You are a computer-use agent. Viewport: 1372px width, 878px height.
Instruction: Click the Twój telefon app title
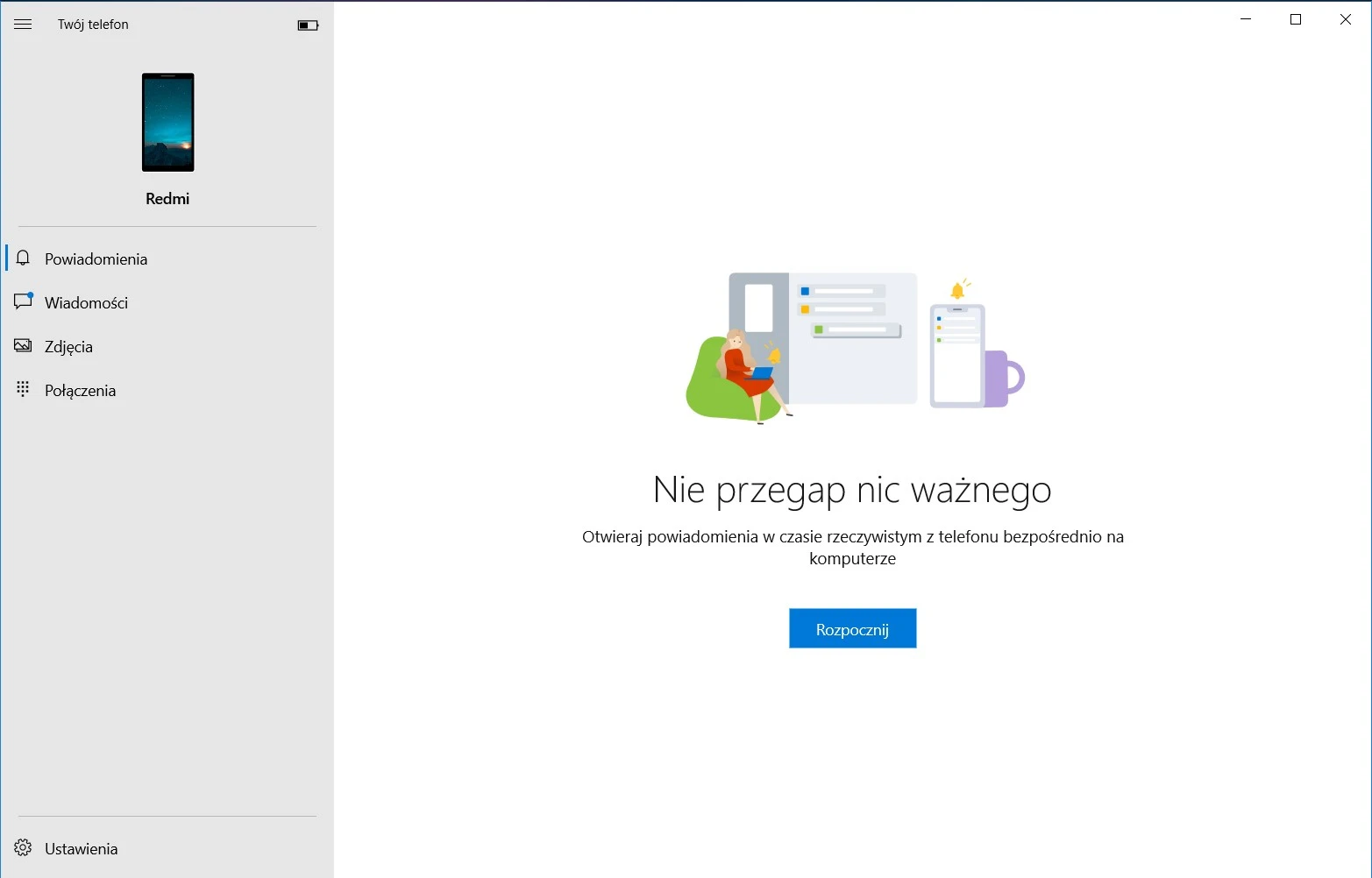pyautogui.click(x=93, y=25)
